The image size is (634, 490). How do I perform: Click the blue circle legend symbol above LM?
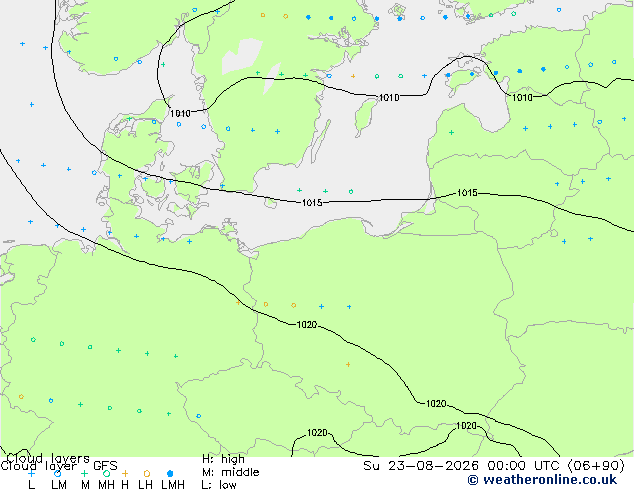click(x=58, y=473)
